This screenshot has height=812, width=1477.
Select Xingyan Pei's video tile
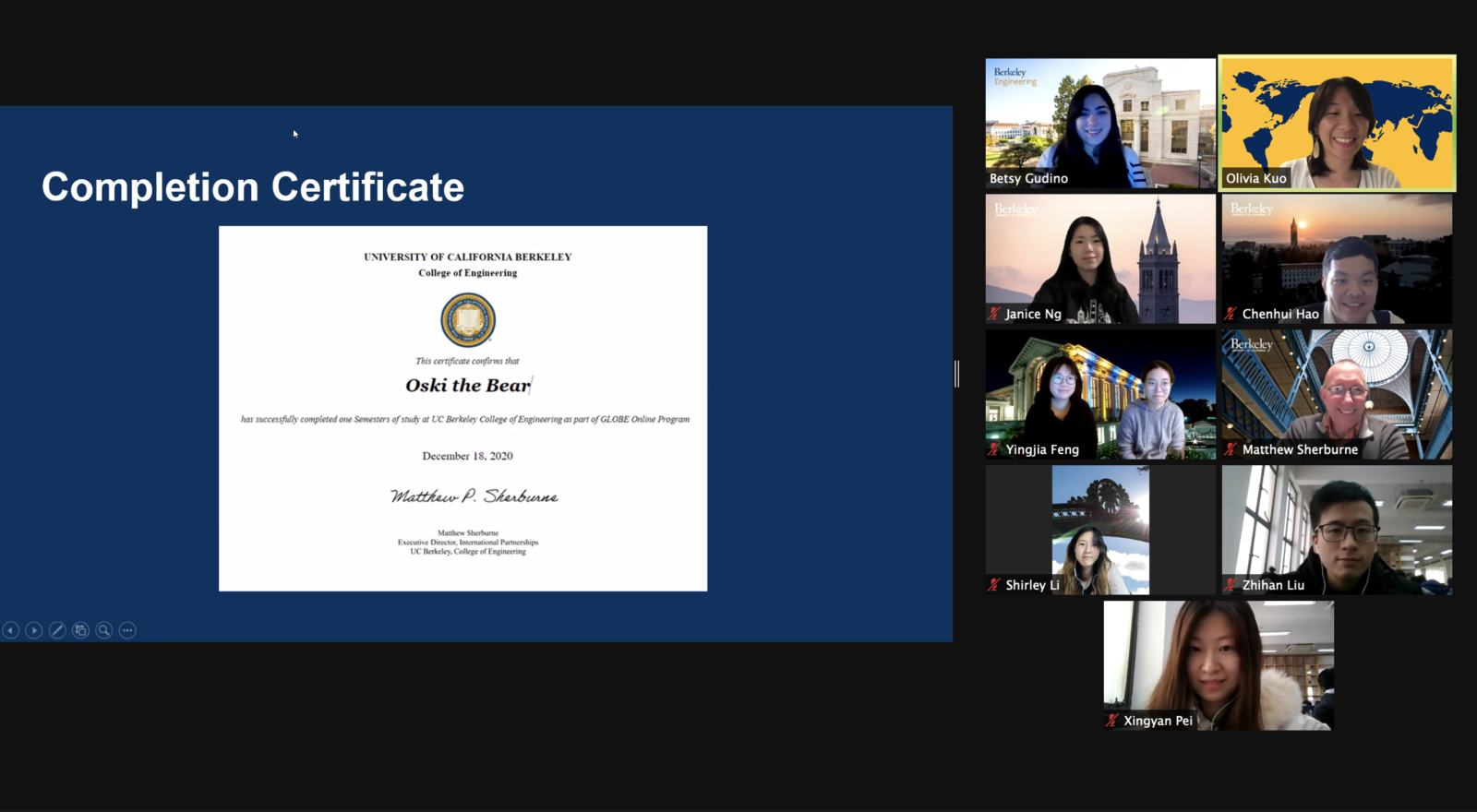pos(1219,665)
